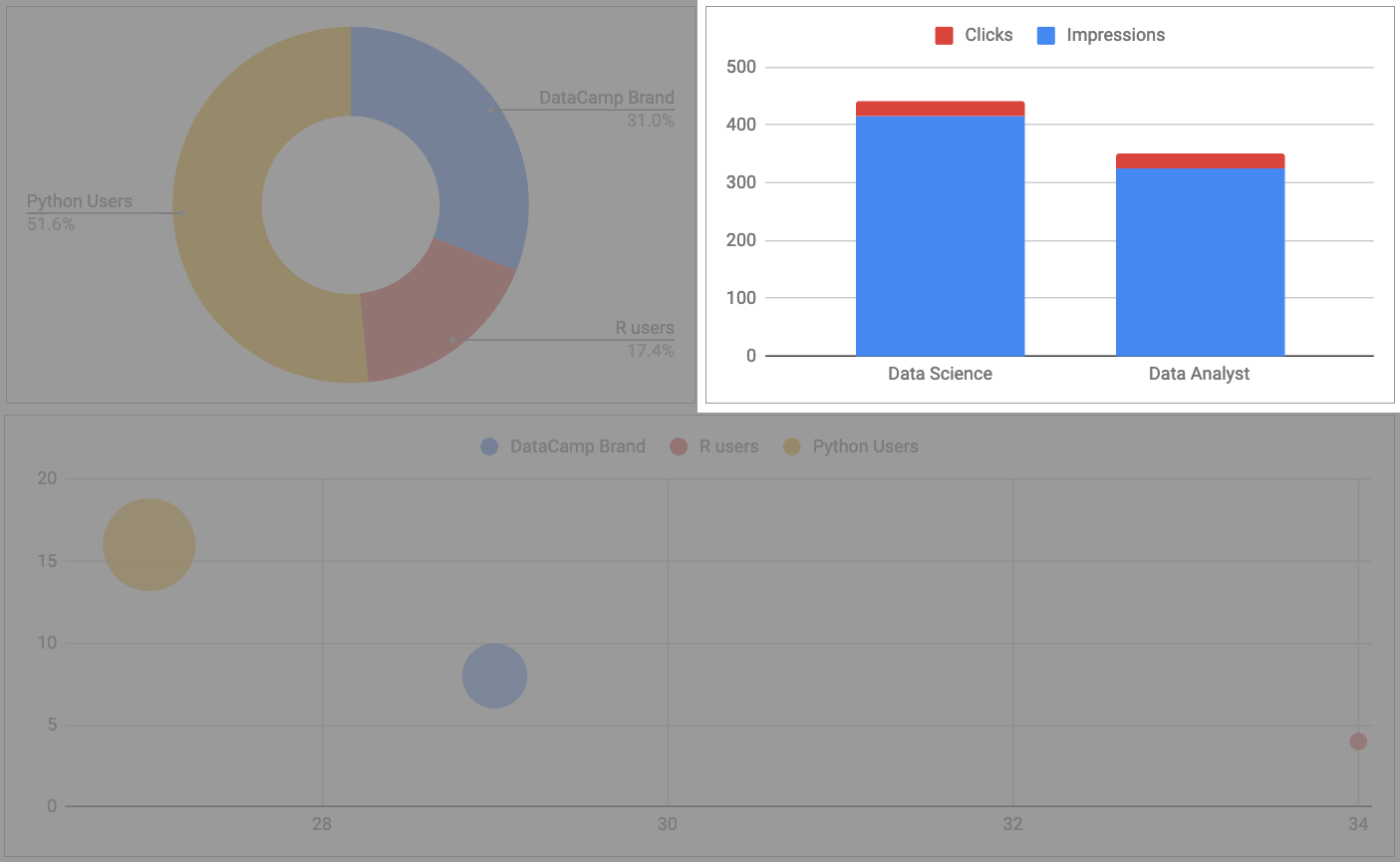The width and height of the screenshot is (1400, 862).
Task: Select the DataCamp Brand donut label
Action: point(607,98)
